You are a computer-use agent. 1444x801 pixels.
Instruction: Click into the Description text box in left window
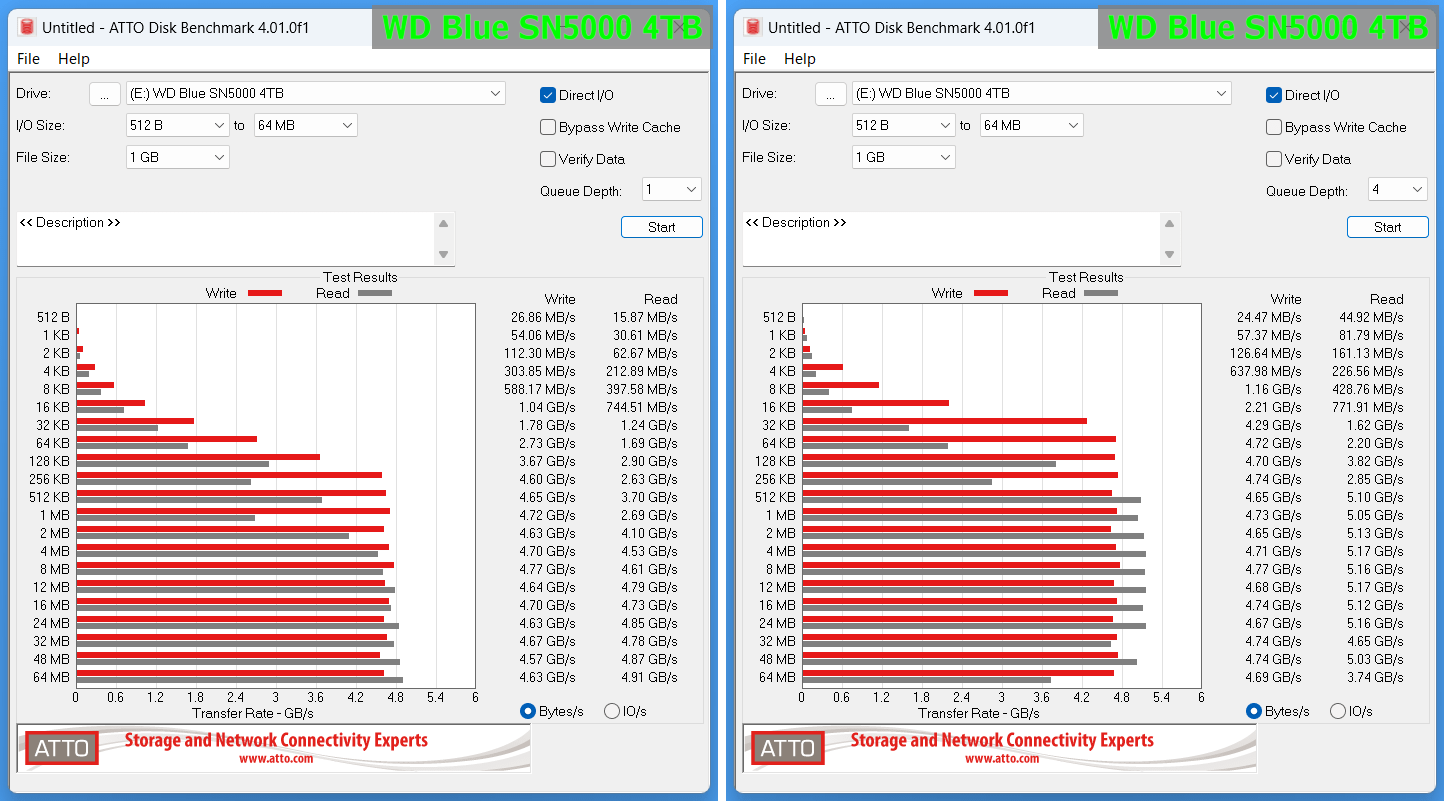pos(226,239)
